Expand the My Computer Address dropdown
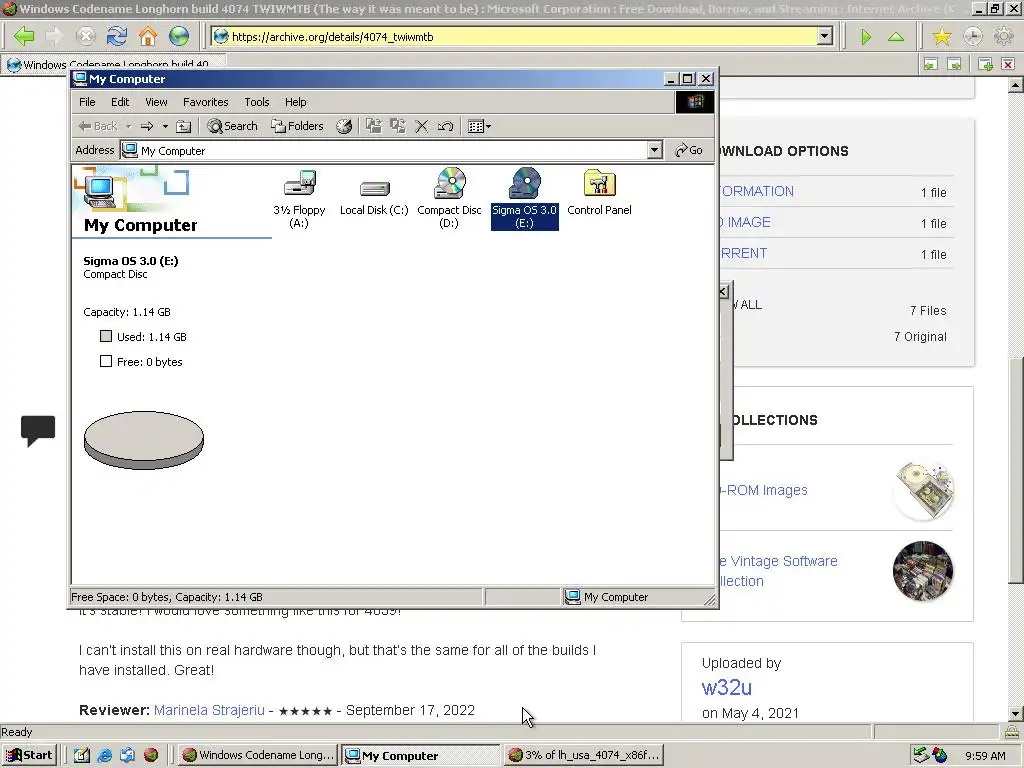This screenshot has height=768, width=1024. 654,150
